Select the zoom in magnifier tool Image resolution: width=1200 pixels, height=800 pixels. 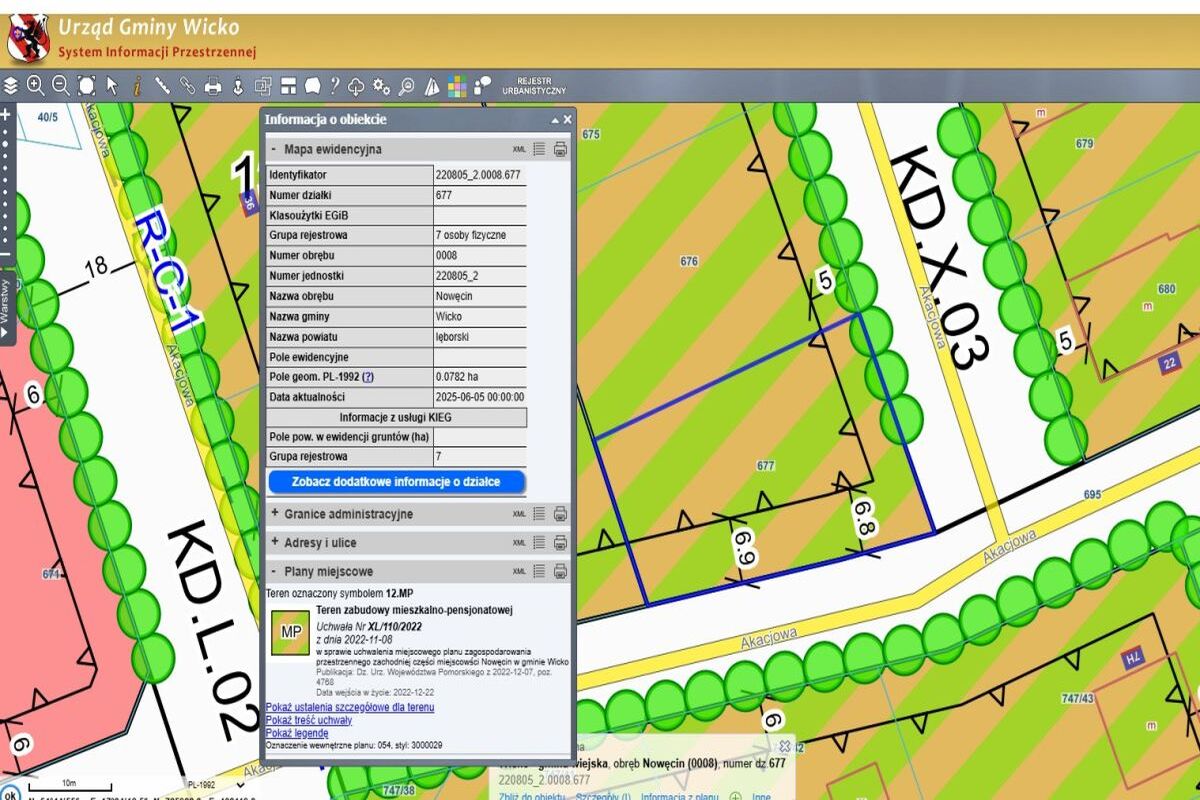click(36, 86)
